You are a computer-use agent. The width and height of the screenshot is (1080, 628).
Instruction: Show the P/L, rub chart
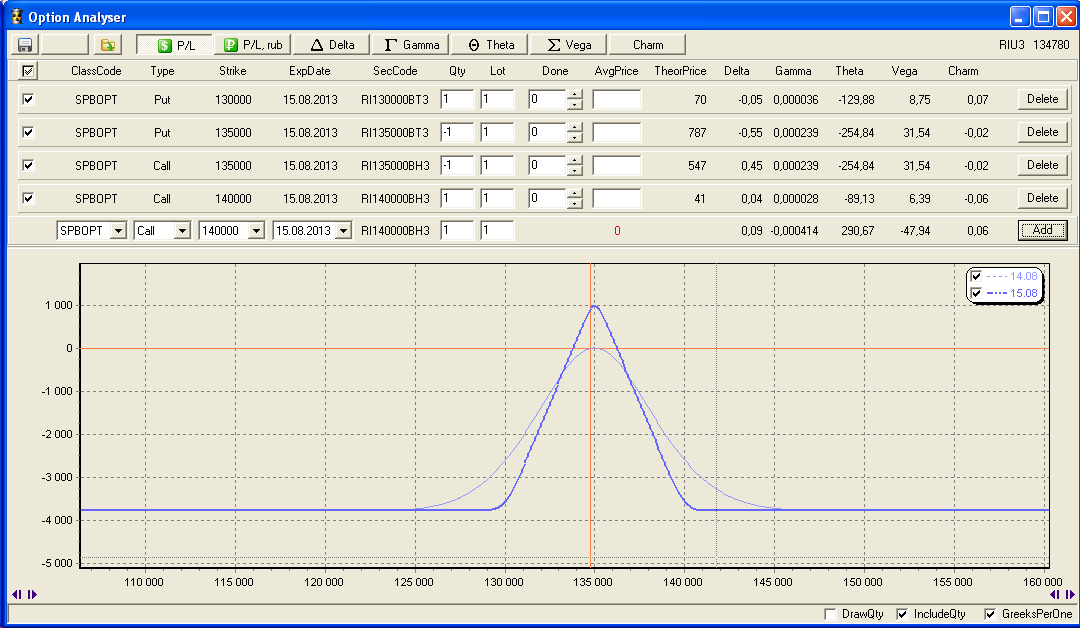[252, 45]
